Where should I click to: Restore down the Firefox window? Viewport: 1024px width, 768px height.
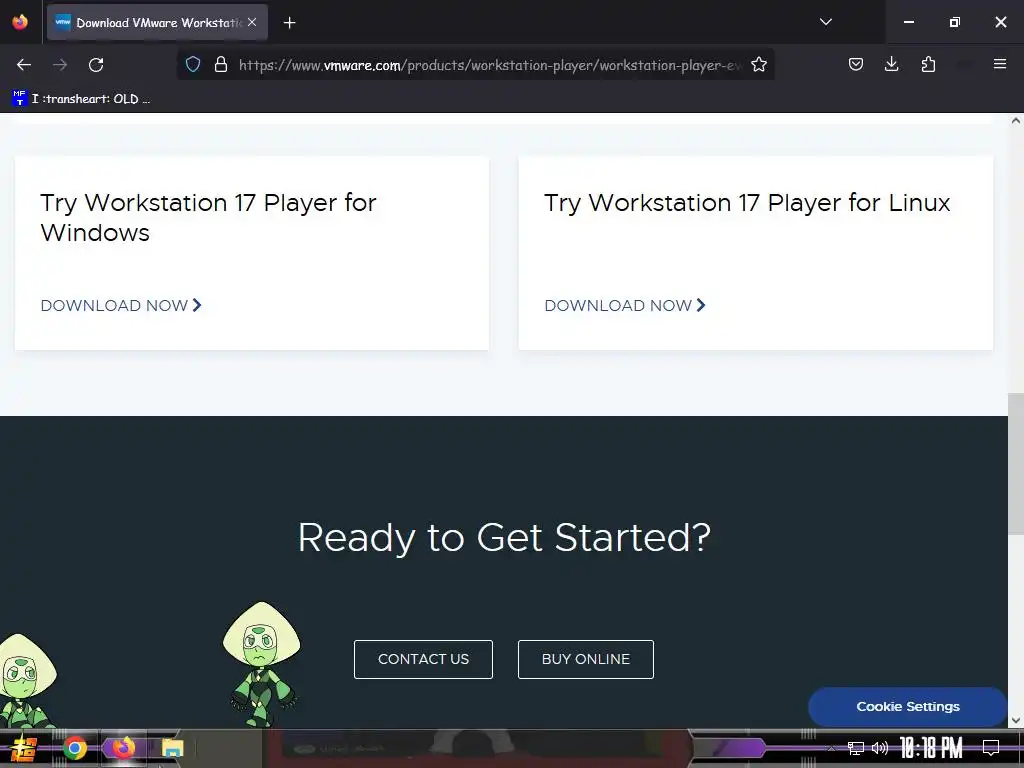point(955,22)
